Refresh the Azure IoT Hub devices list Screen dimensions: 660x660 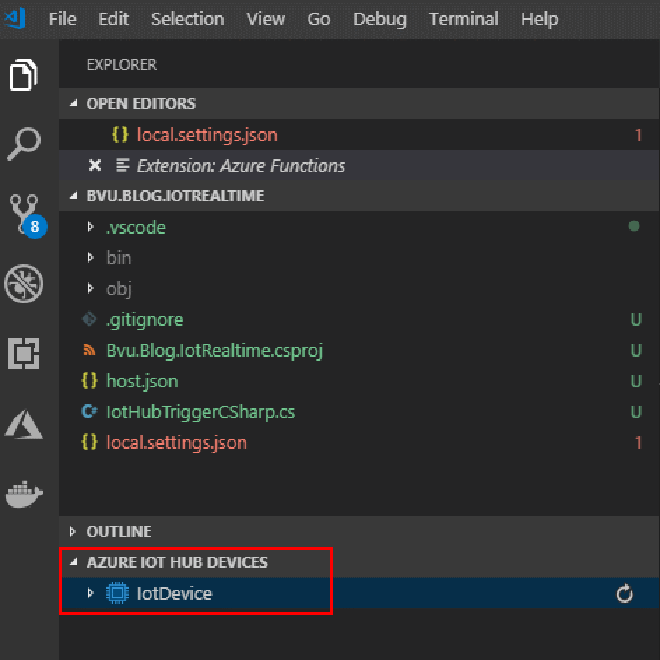click(625, 594)
